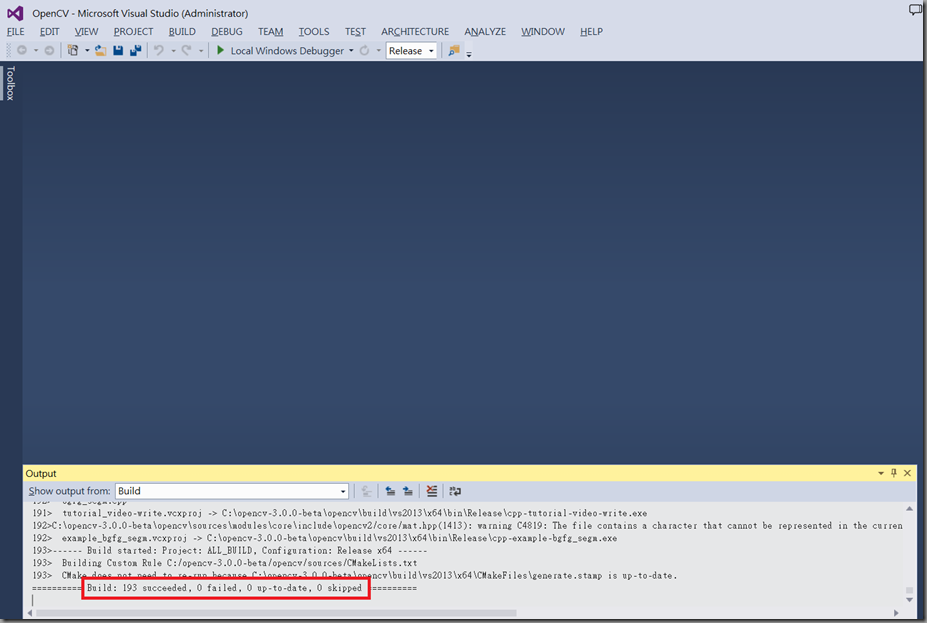Open the redo history dropdown arrow
The image size is (927, 623).
(201, 50)
